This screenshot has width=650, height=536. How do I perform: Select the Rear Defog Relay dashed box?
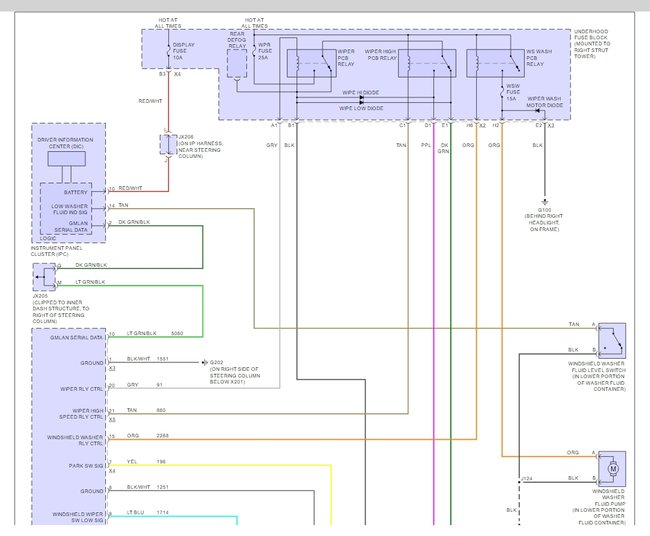[x=237, y=64]
